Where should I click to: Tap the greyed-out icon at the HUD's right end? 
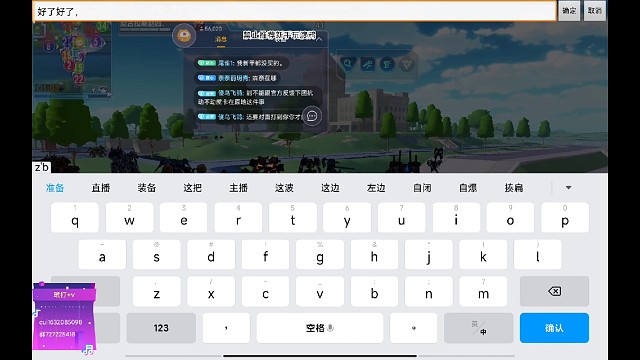tap(407, 64)
